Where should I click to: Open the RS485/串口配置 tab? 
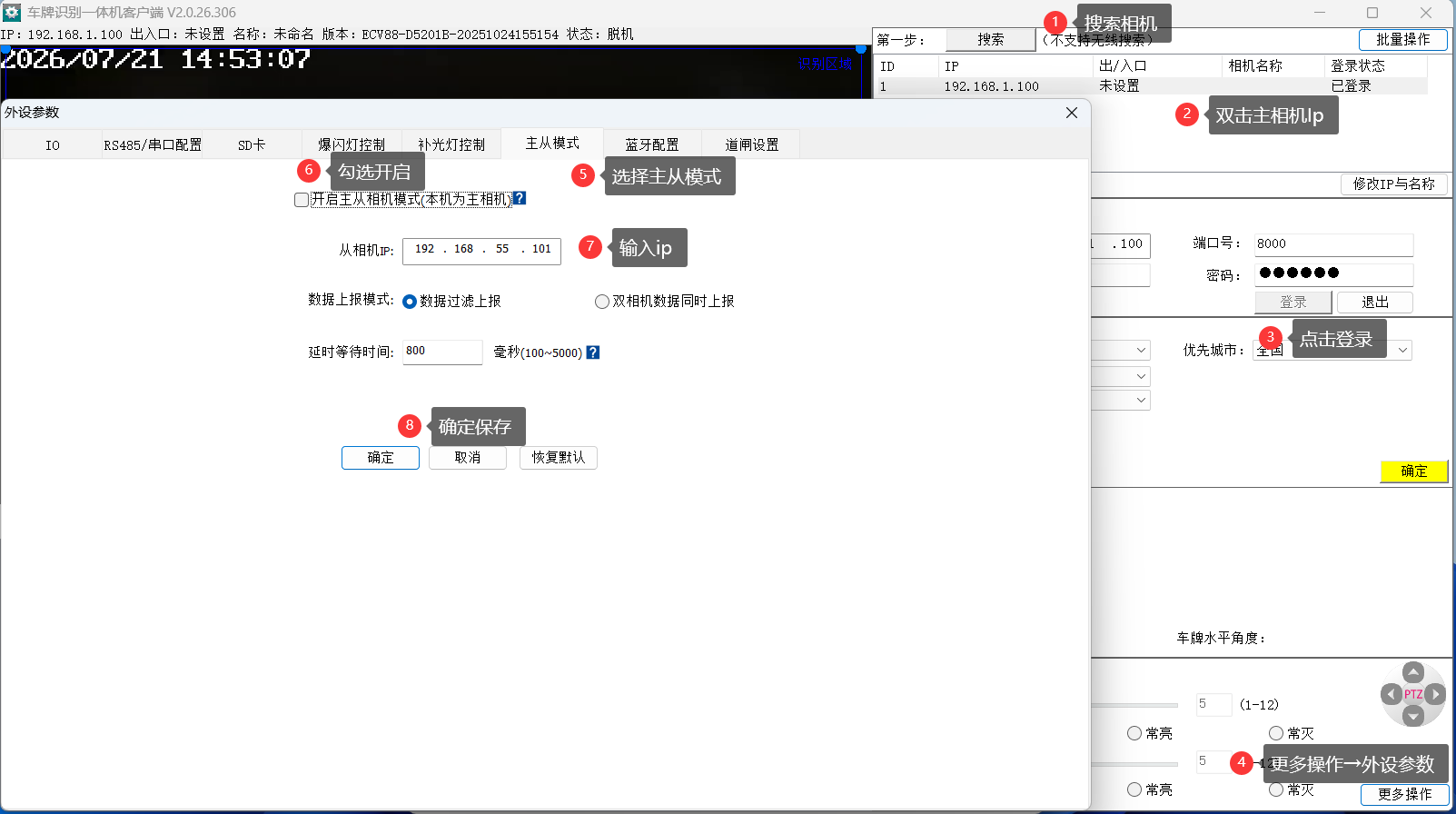[153, 145]
